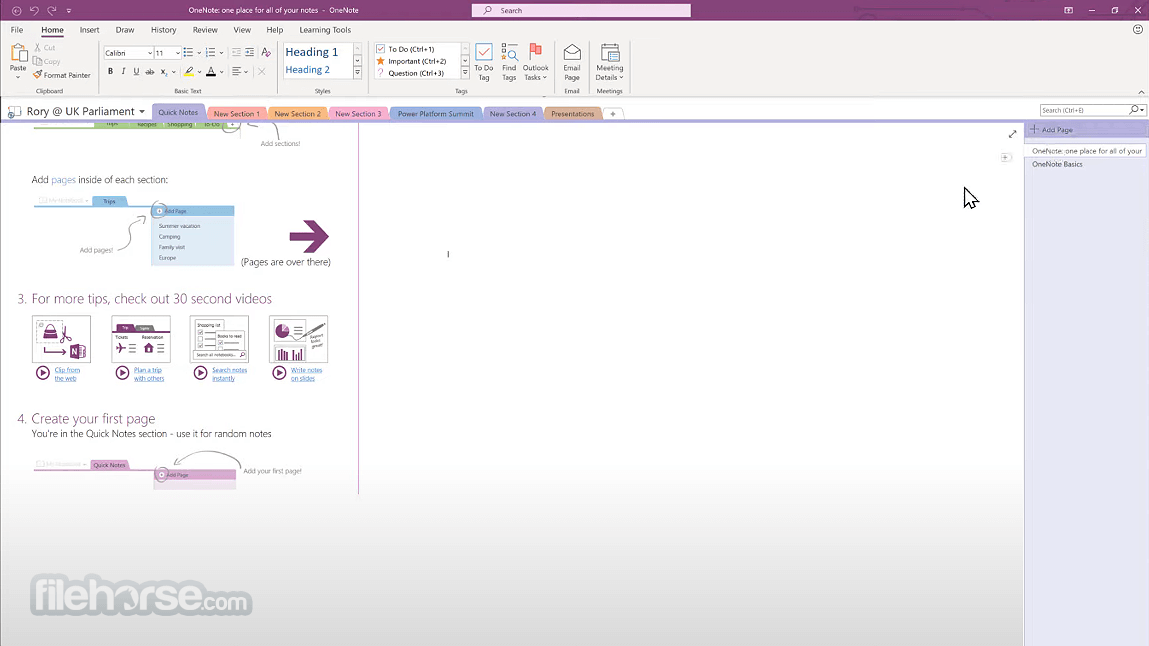Toggle subscript formatting
Image resolution: width=1149 pixels, height=646 pixels.
163,72
